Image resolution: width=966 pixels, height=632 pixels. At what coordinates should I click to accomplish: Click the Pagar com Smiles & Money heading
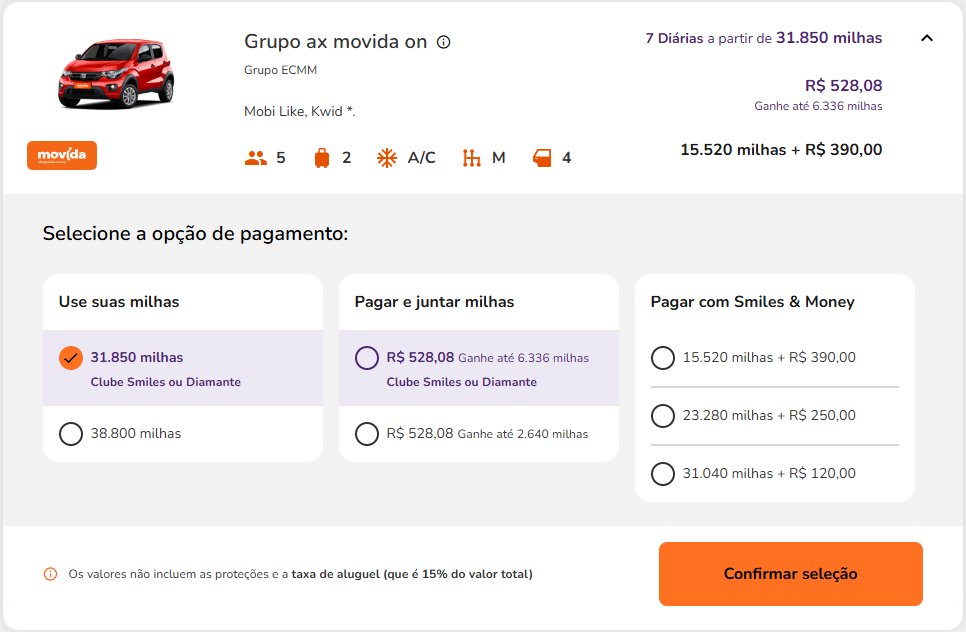click(752, 302)
